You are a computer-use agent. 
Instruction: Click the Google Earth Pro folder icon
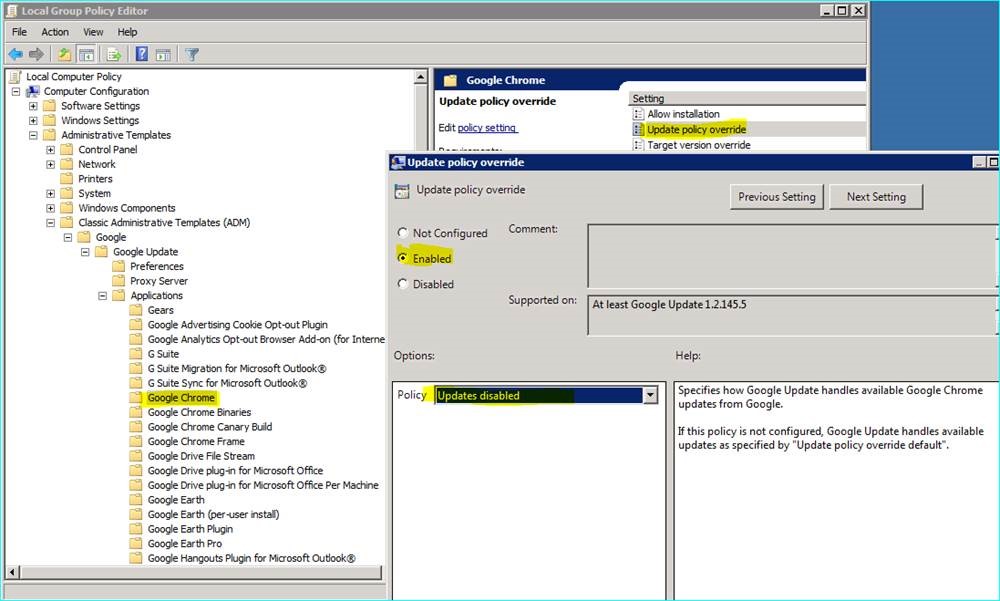(x=136, y=544)
